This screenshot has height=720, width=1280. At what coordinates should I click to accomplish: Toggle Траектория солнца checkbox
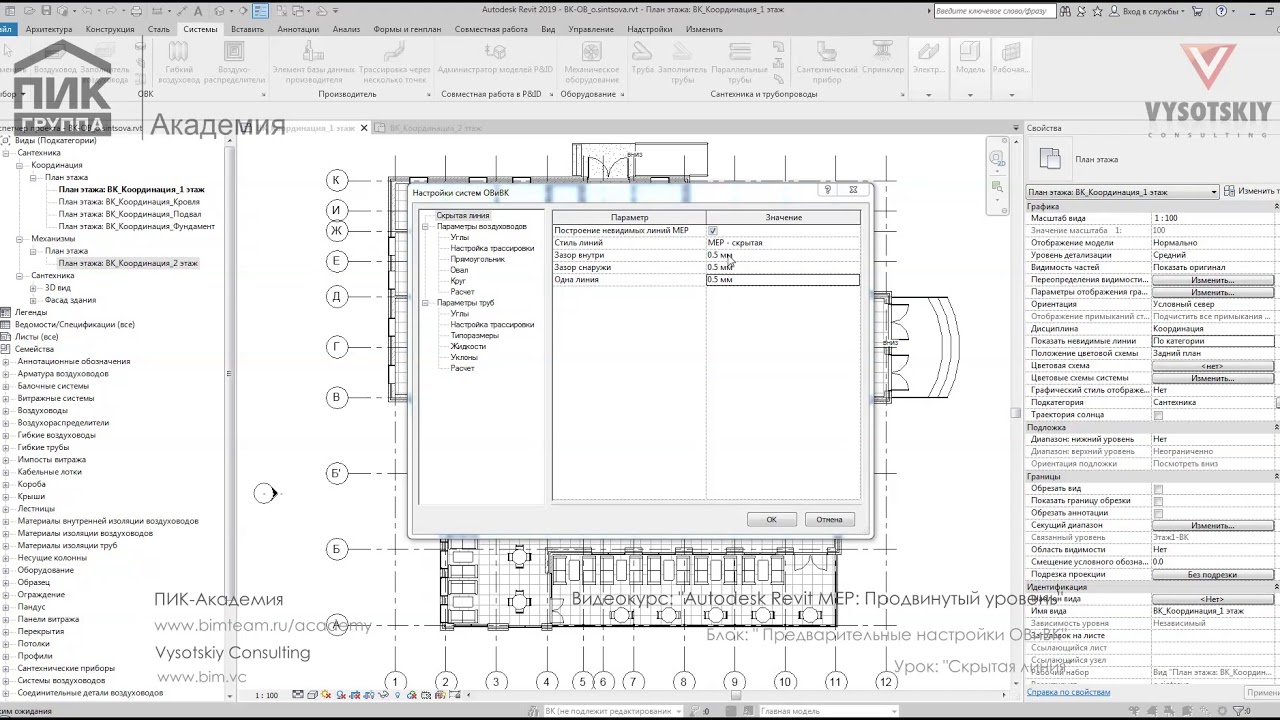coord(1158,415)
